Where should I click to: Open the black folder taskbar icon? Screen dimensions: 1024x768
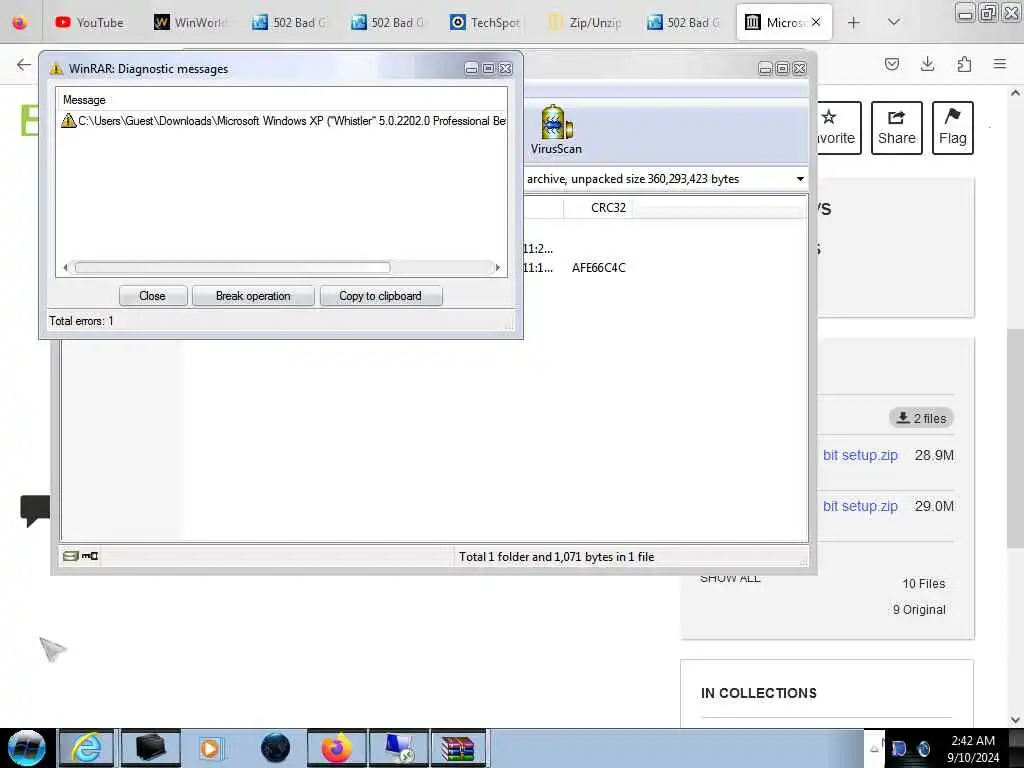150,748
